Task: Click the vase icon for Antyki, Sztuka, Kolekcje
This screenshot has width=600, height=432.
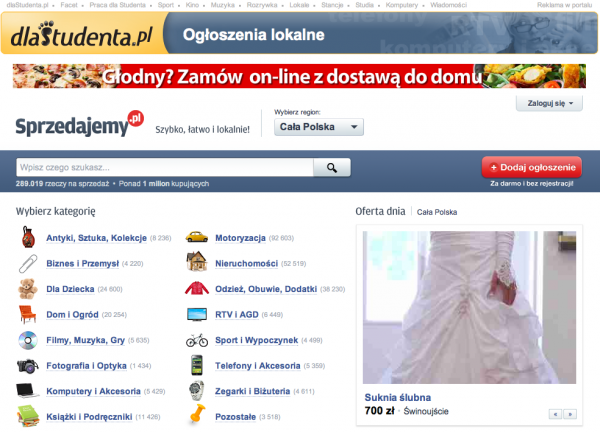Action: tap(28, 238)
